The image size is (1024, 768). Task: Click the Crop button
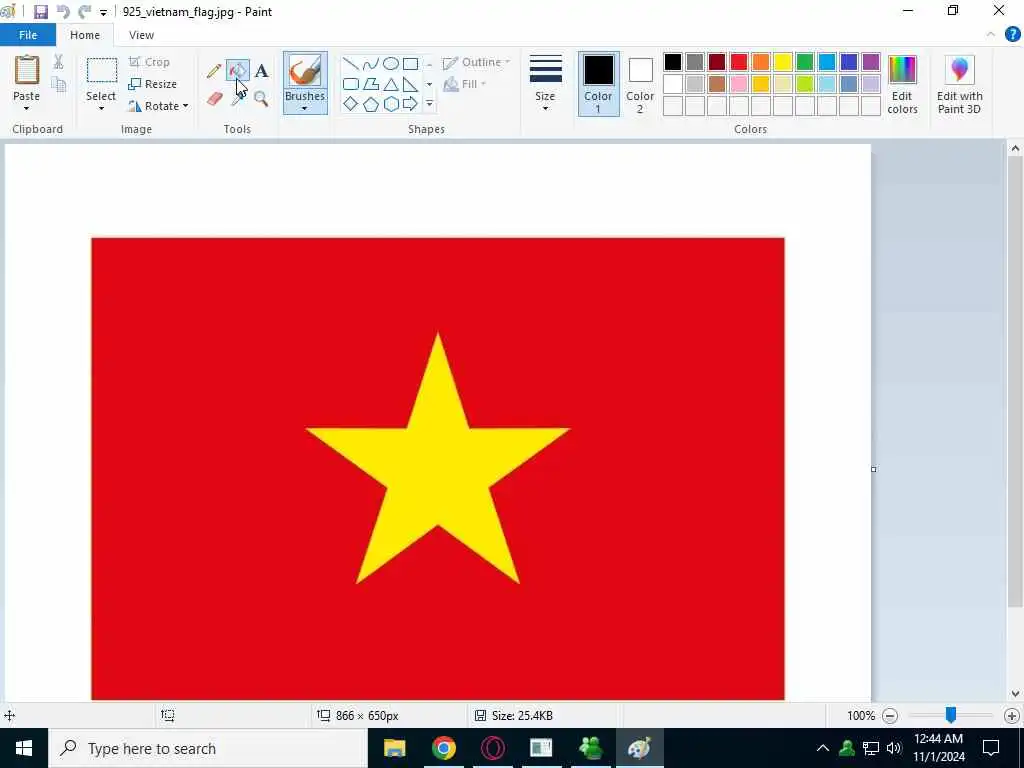point(150,62)
